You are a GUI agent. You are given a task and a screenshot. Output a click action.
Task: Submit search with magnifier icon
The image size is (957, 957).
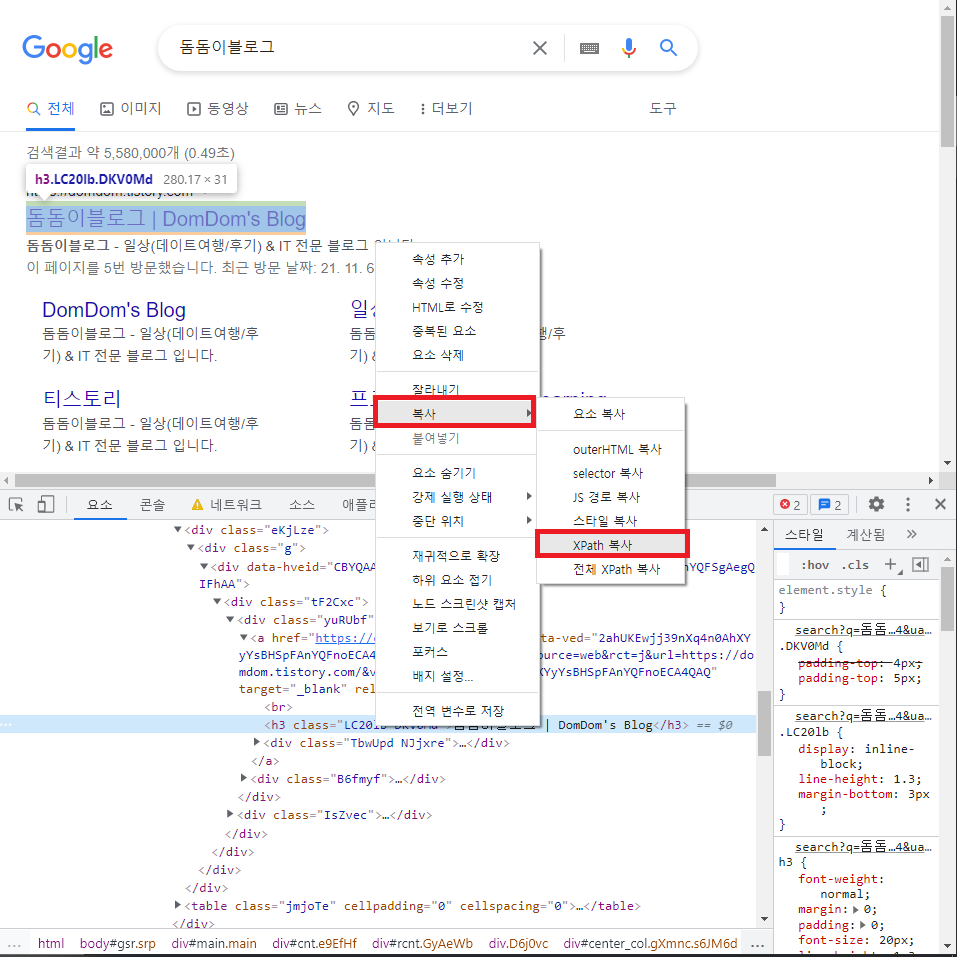coord(668,48)
